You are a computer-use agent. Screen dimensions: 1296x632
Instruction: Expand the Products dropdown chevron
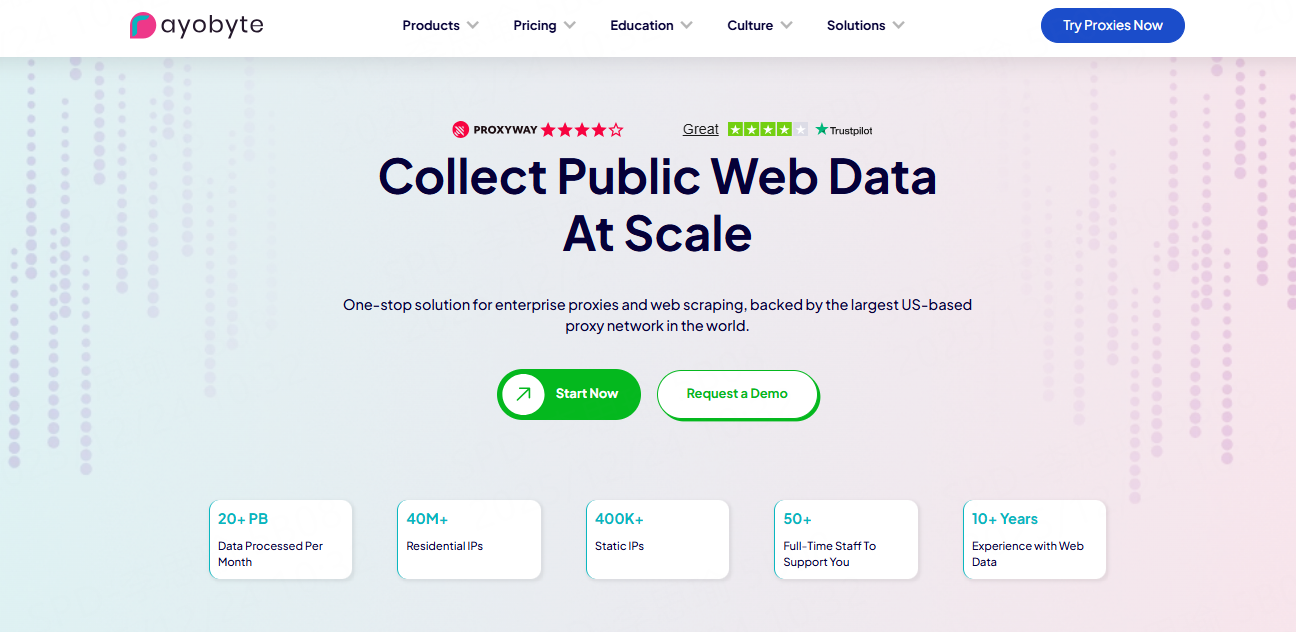473,25
